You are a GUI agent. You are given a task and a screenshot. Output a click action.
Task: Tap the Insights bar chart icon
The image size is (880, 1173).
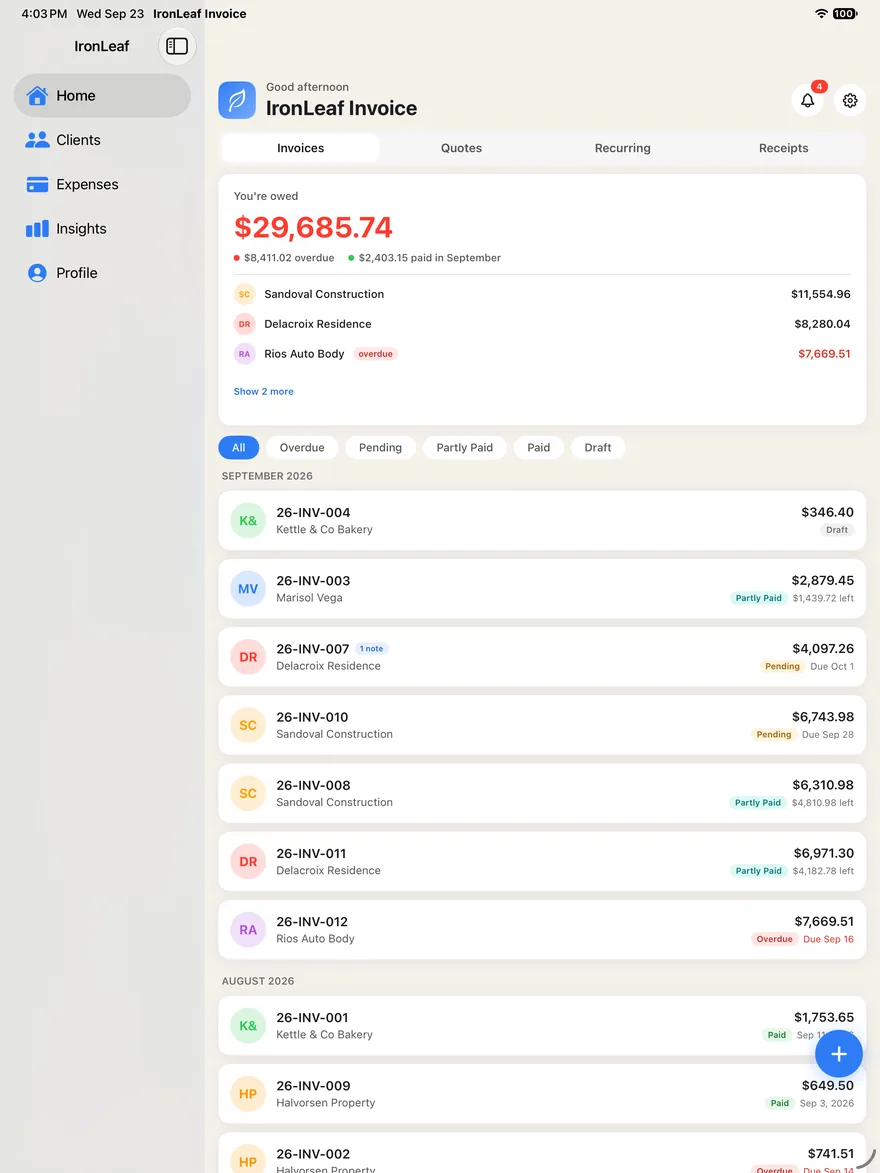coord(37,228)
